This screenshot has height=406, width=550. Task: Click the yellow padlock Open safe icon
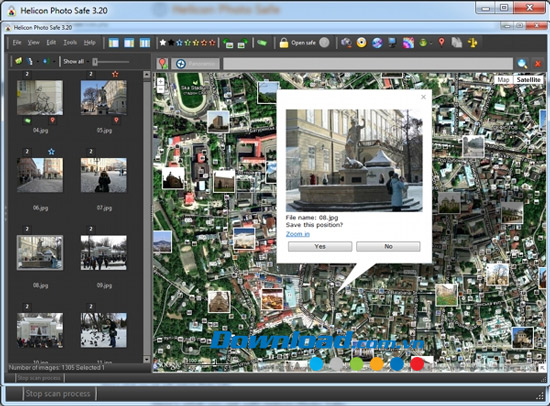pyautogui.click(x=284, y=43)
